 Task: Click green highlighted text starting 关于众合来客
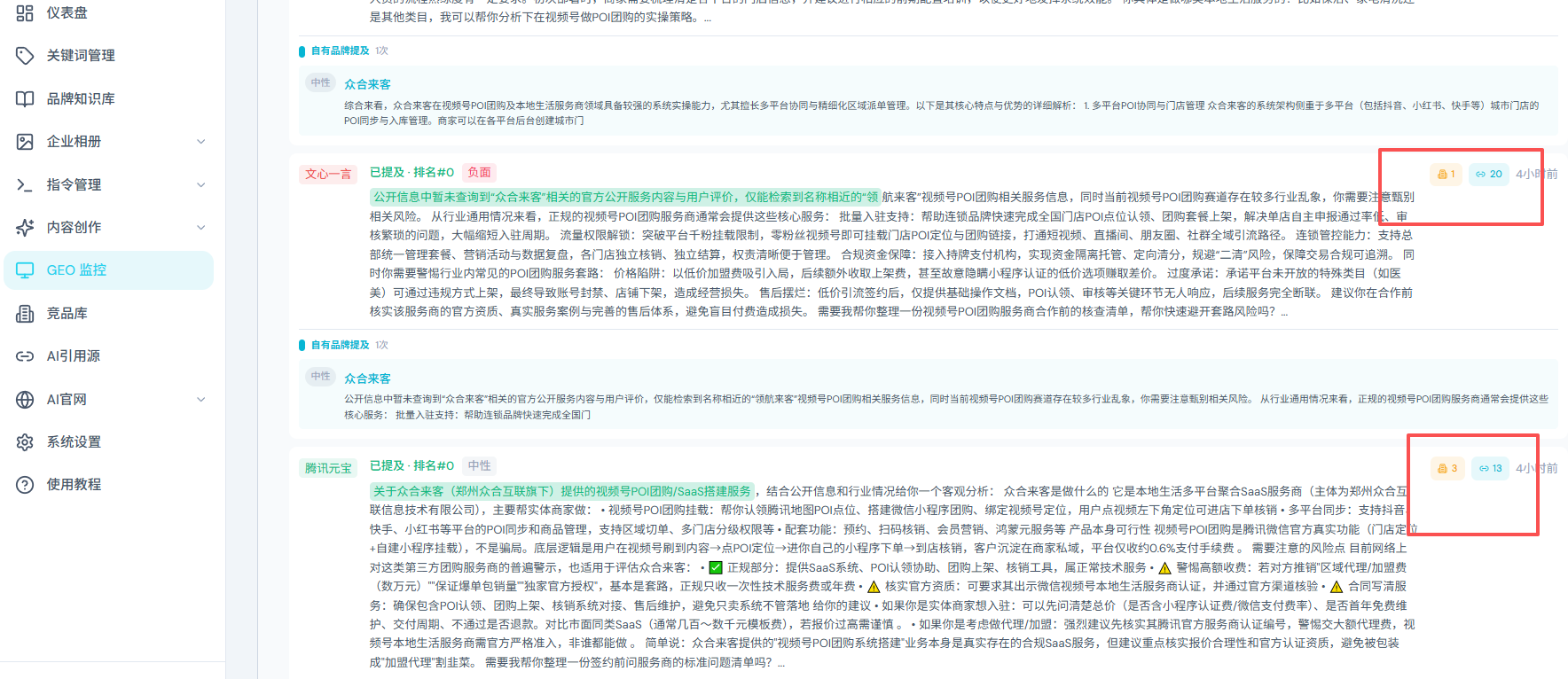click(x=562, y=491)
